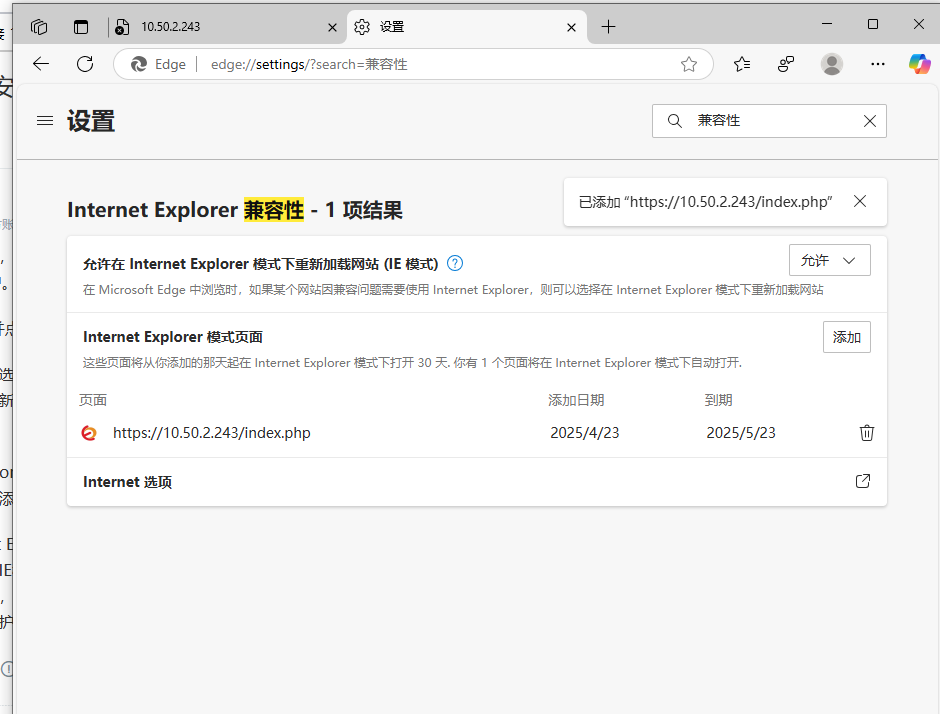Open a new tab with plus button
The height and width of the screenshot is (714, 940).
[x=608, y=26]
